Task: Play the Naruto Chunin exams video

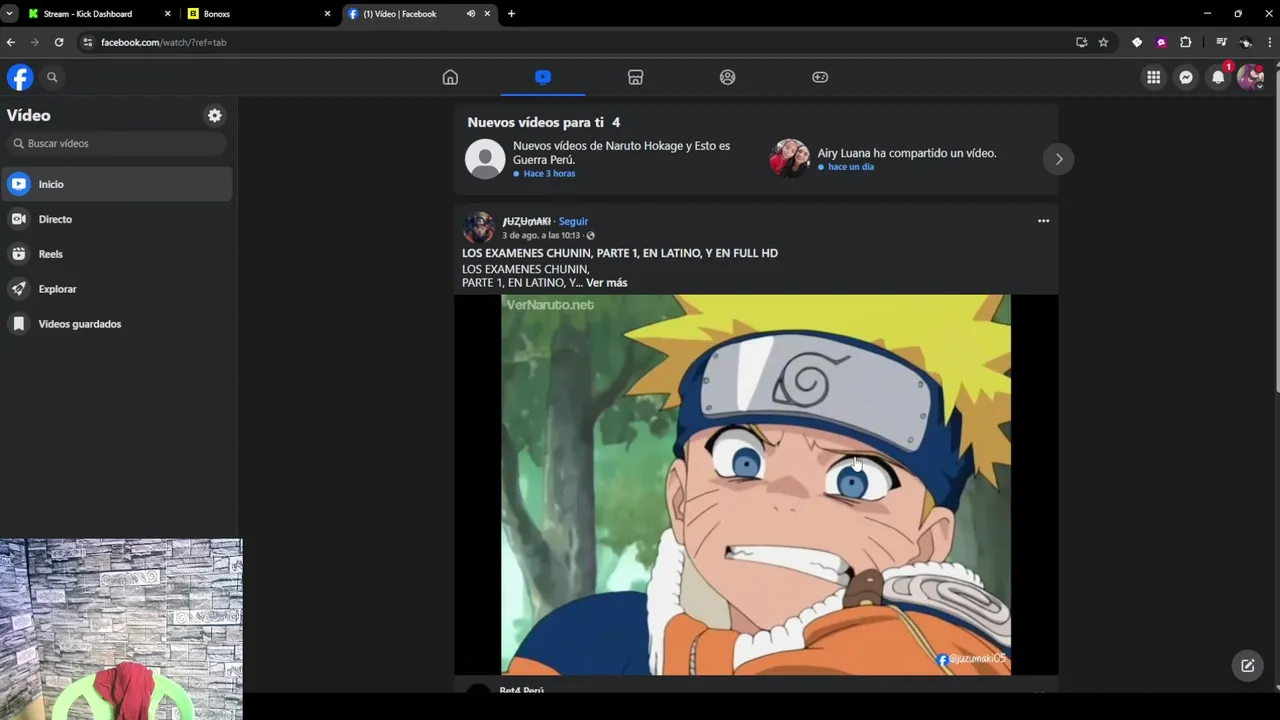Action: click(x=756, y=484)
